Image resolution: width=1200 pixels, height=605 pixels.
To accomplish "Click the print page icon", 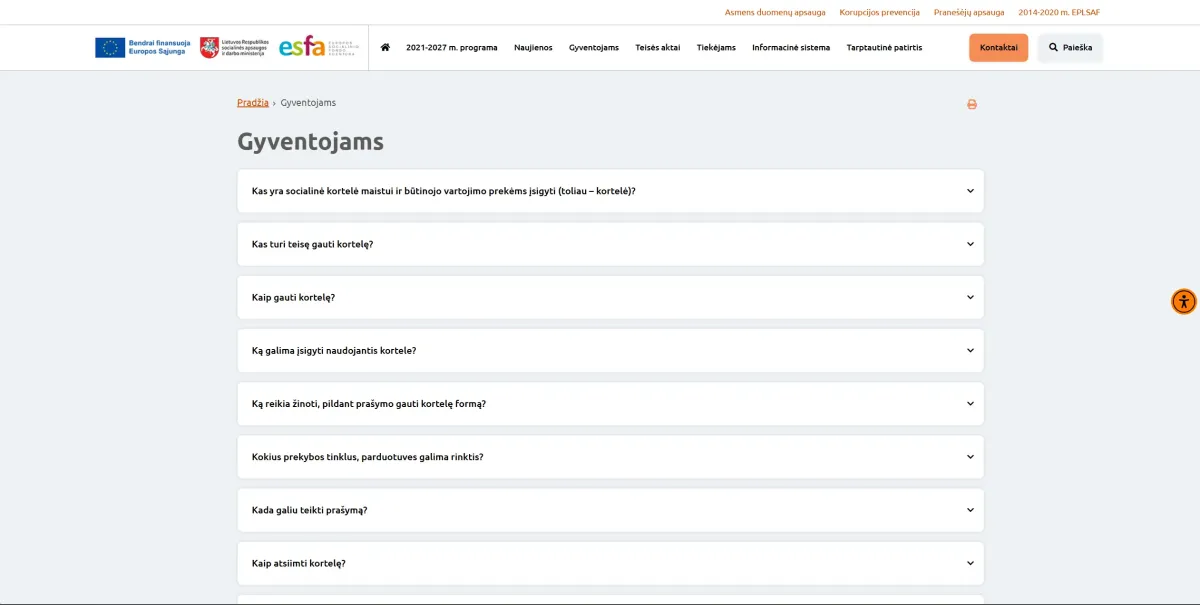I will [x=971, y=104].
